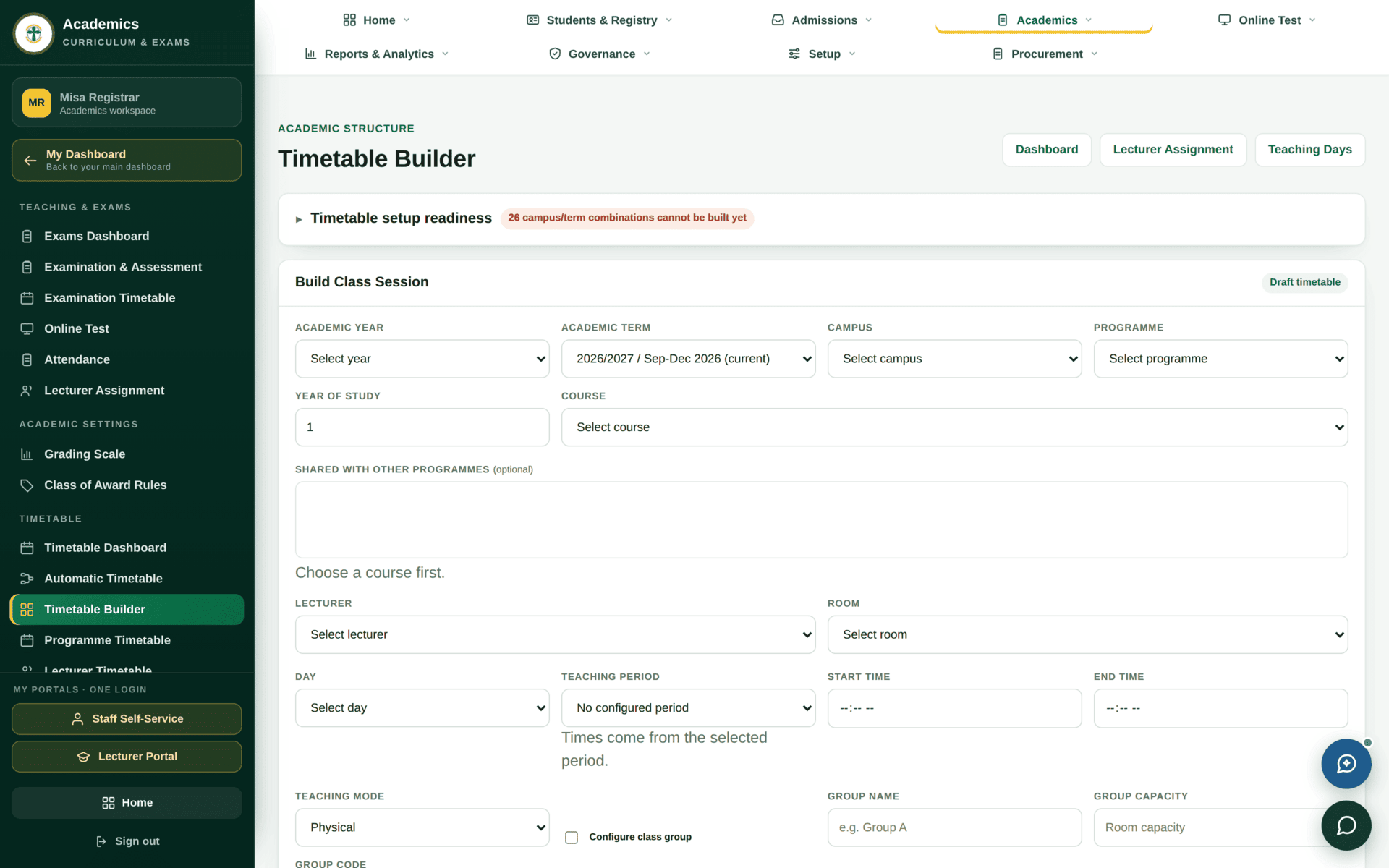Click the End Time input field
The image size is (1389, 868).
pyautogui.click(x=1220, y=708)
